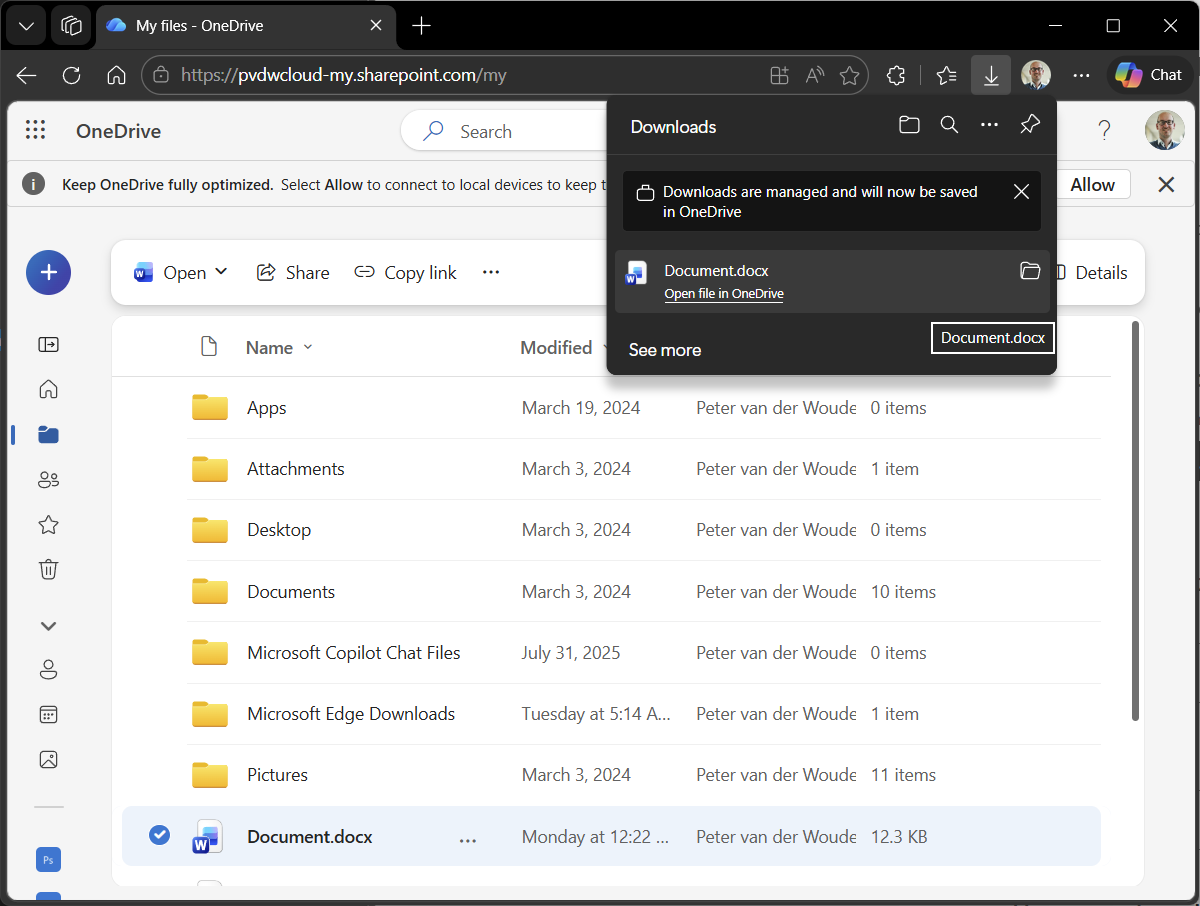Open the Downloads folder icon in panel
Screen dimensions: 1200x906
(909, 125)
